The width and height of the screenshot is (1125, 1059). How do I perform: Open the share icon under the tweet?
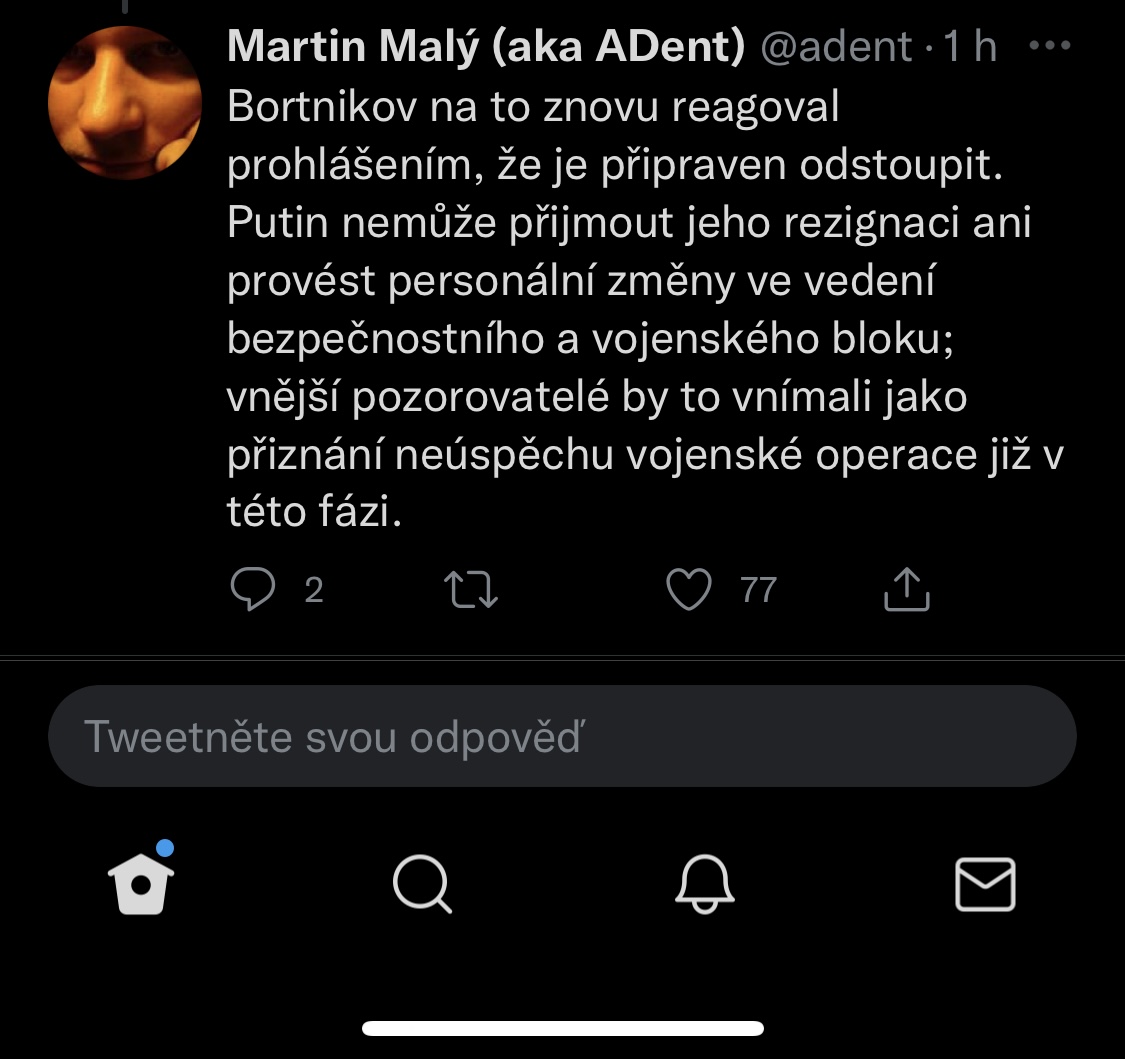[x=907, y=590]
